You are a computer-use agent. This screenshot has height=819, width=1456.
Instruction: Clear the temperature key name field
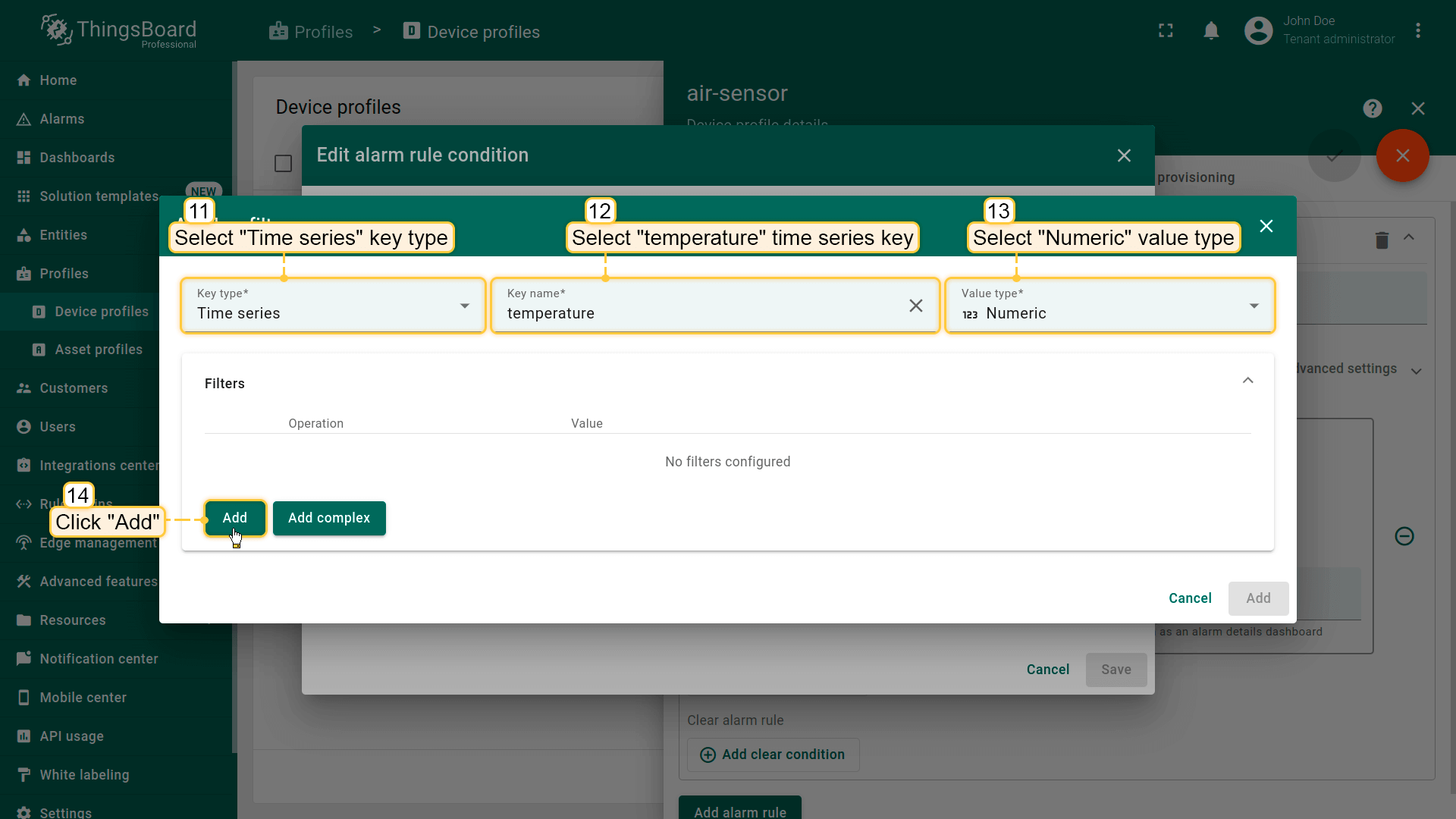[x=915, y=306]
